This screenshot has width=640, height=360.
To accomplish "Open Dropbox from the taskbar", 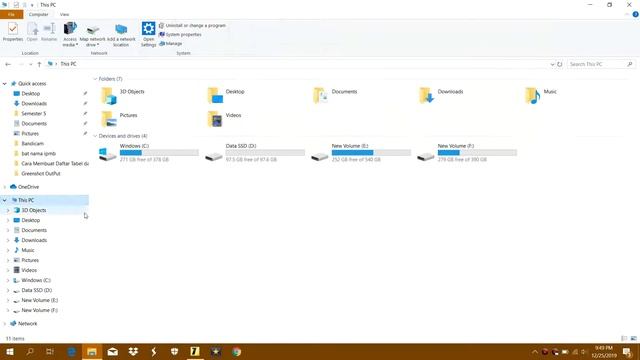I will tap(133, 351).
